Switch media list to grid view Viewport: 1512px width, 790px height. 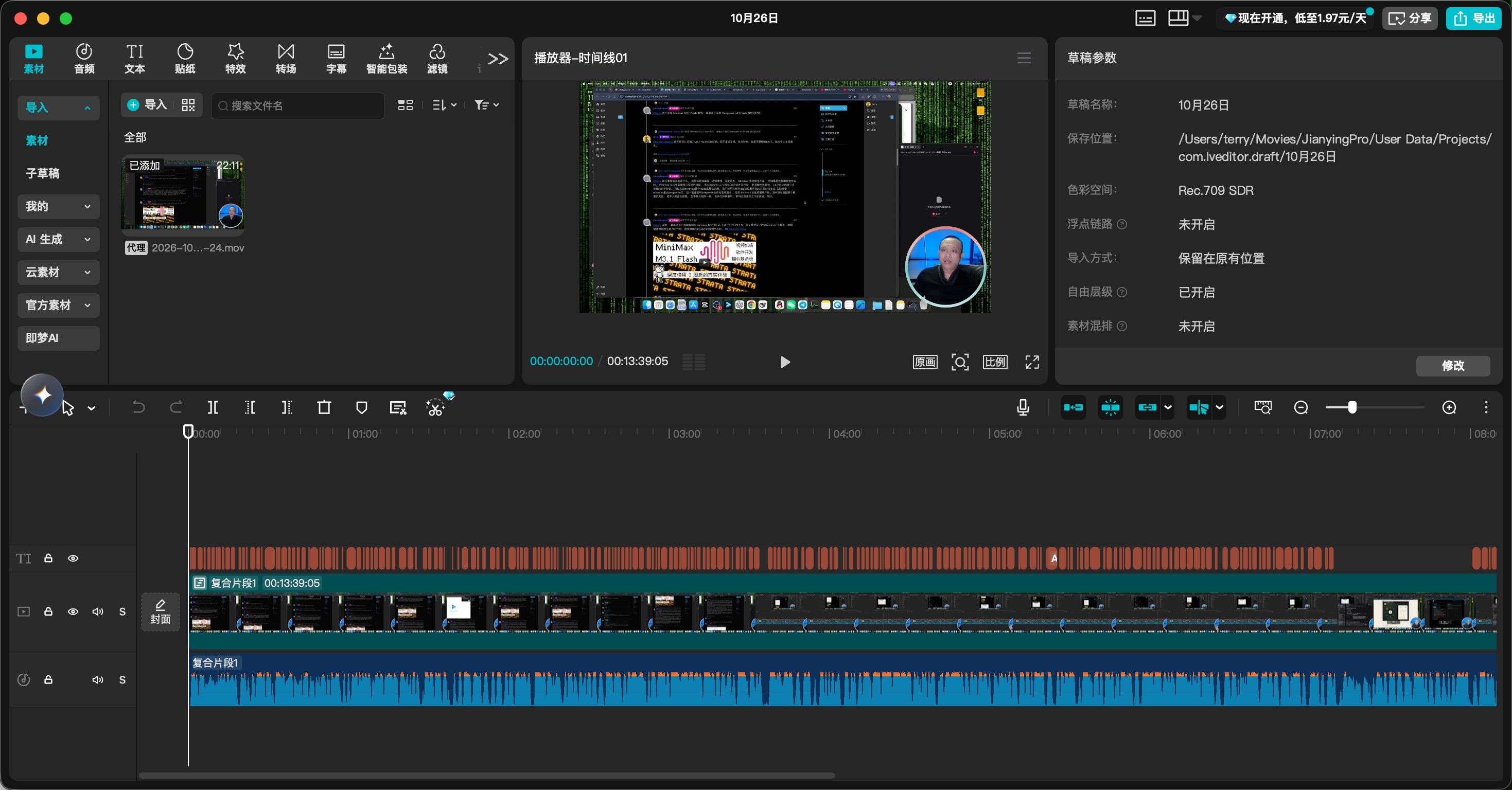(406, 105)
